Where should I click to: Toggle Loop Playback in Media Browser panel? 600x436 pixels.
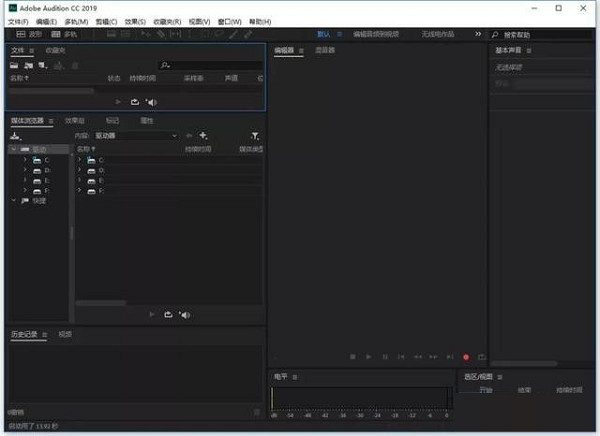point(168,315)
